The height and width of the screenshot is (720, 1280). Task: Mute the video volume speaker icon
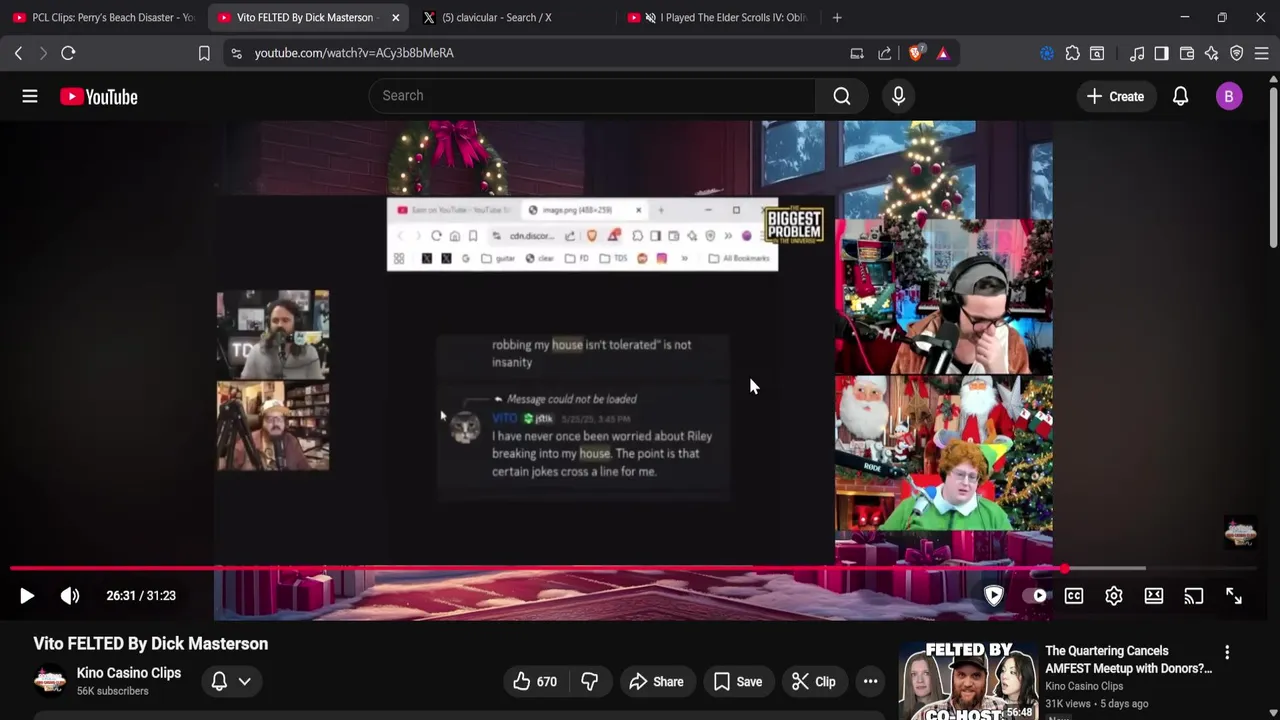click(70, 596)
